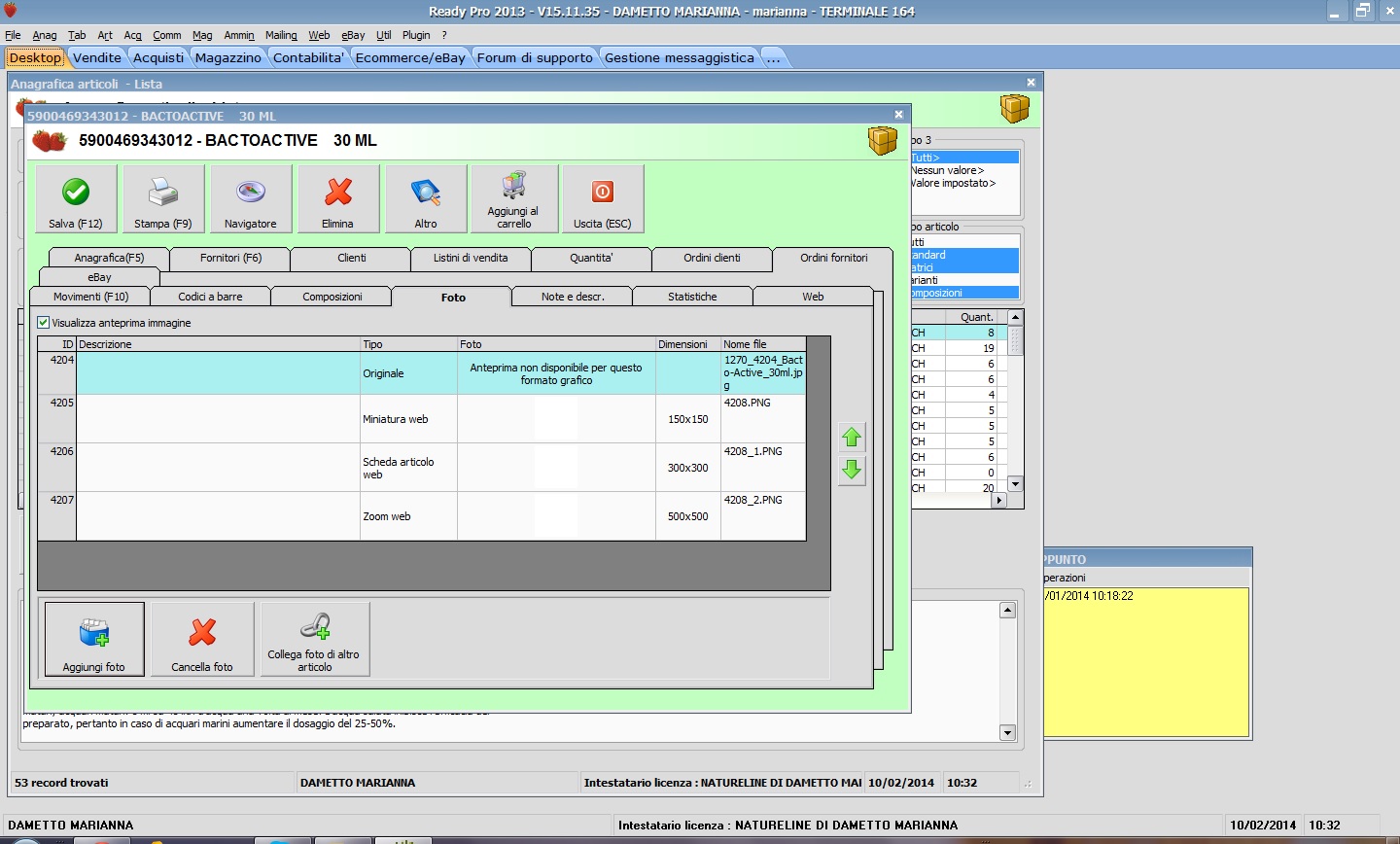The height and width of the screenshot is (844, 1400).
Task: Toggle Visualizza anteprima immagine checkbox
Action: click(43, 323)
